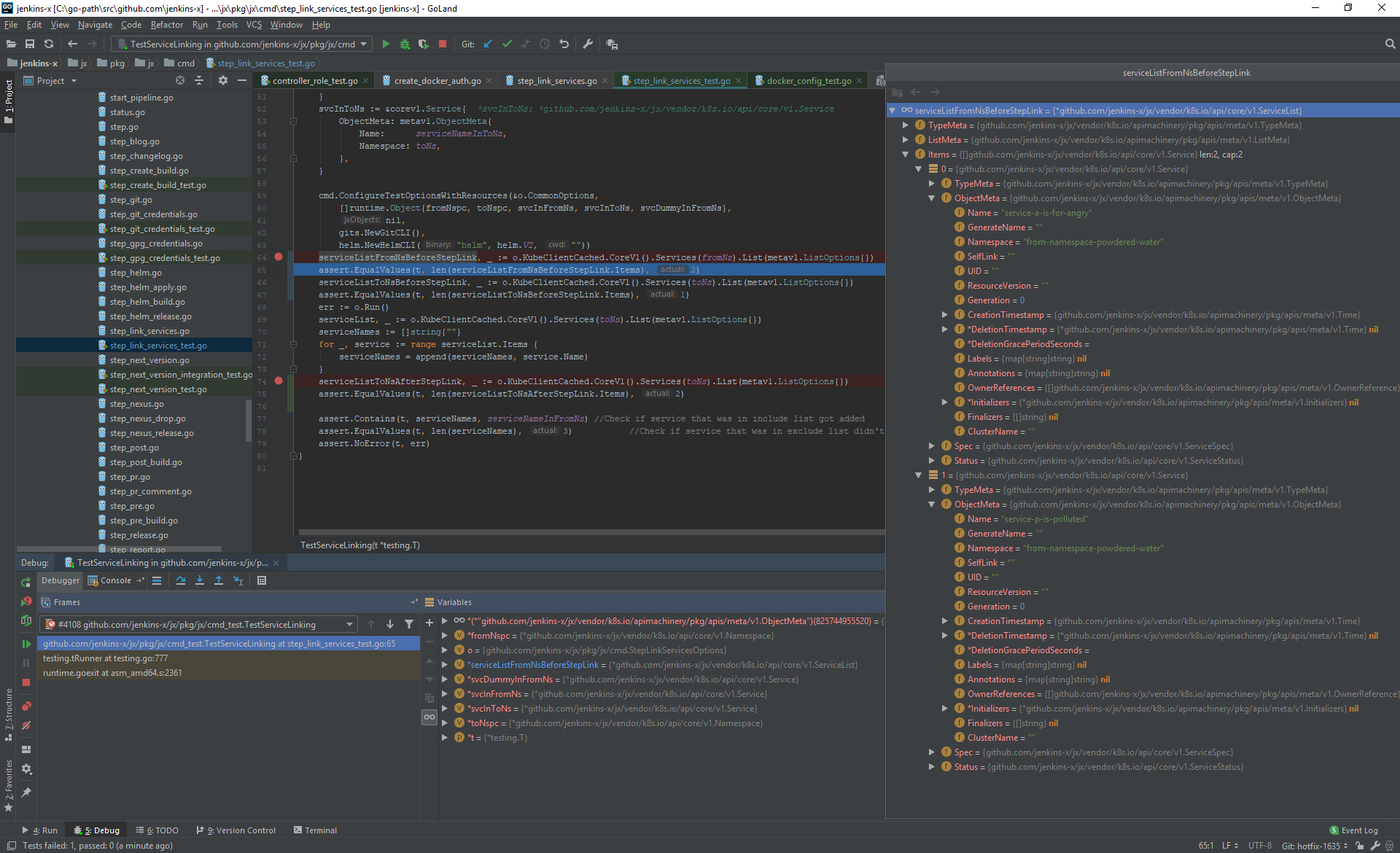This screenshot has width=1400, height=853.
Task: Commit changes with the Git green checkmark
Action: pyautogui.click(x=507, y=44)
